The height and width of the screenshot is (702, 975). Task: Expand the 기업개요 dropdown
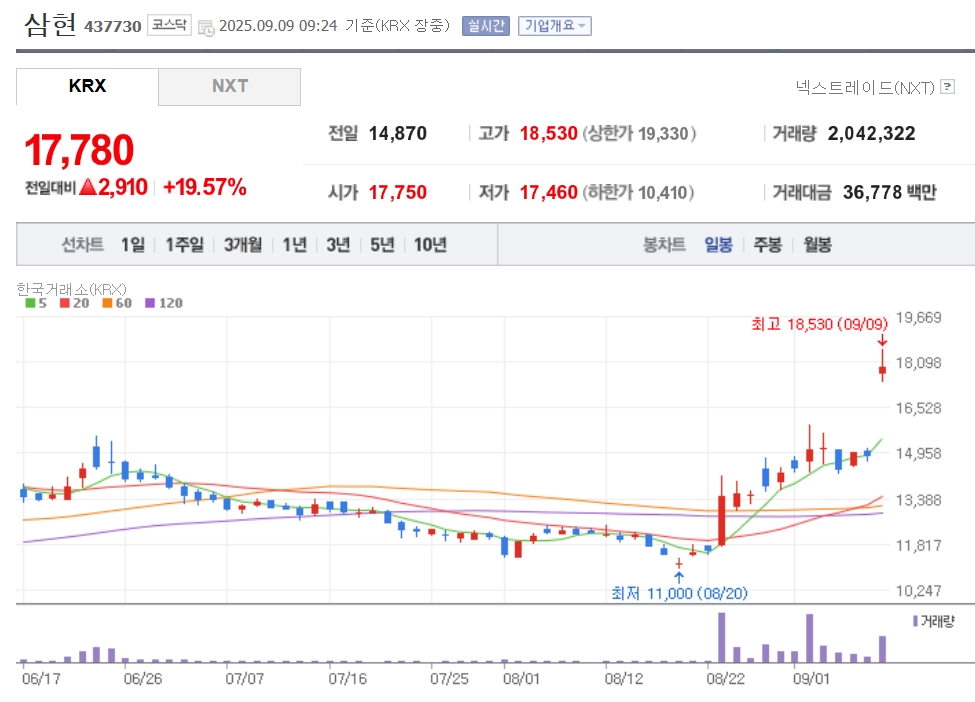point(555,25)
